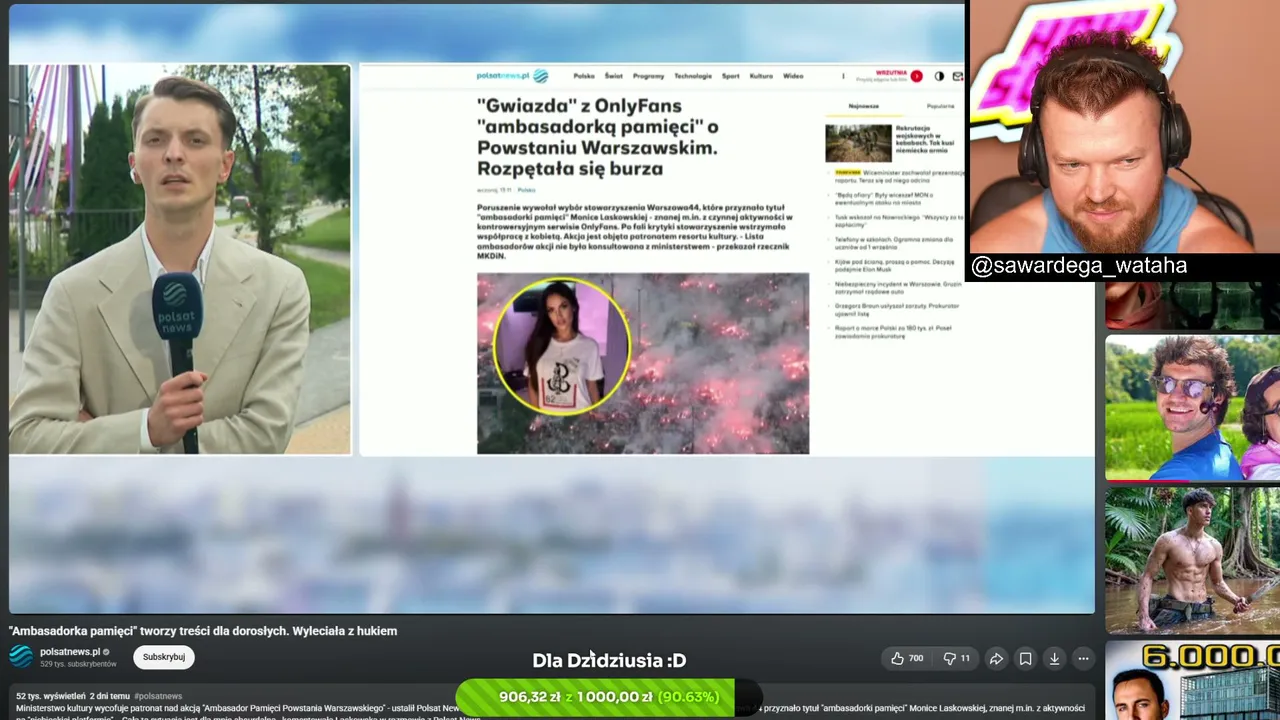This screenshot has height=720, width=1280.
Task: Click the polsatnews.pl channel avatar
Action: [21, 657]
